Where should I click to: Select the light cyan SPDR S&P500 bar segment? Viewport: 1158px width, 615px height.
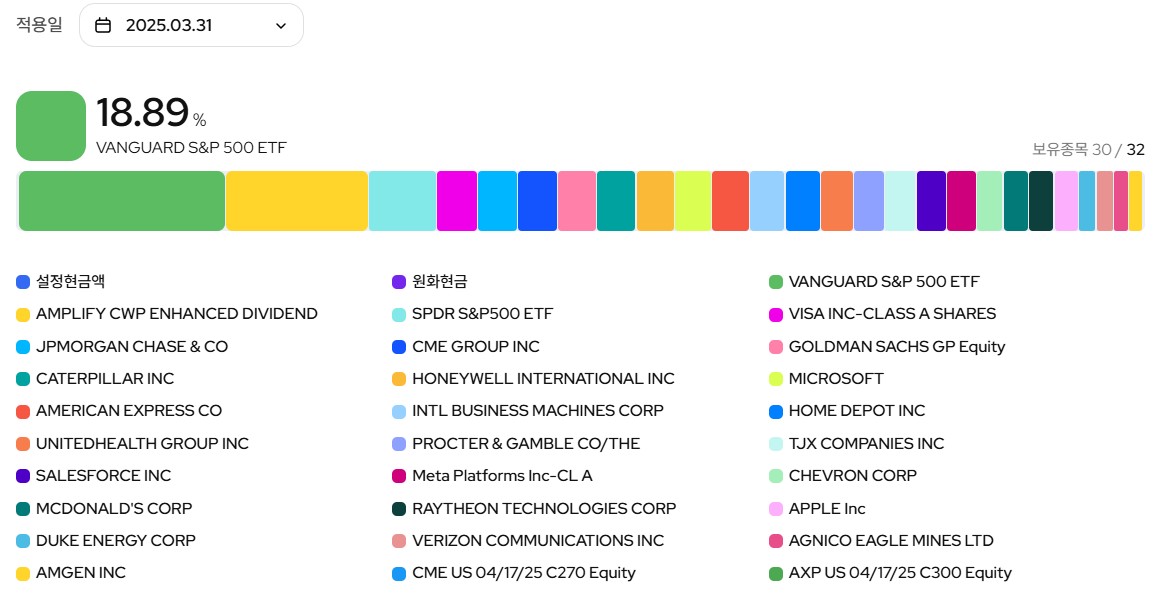(402, 201)
